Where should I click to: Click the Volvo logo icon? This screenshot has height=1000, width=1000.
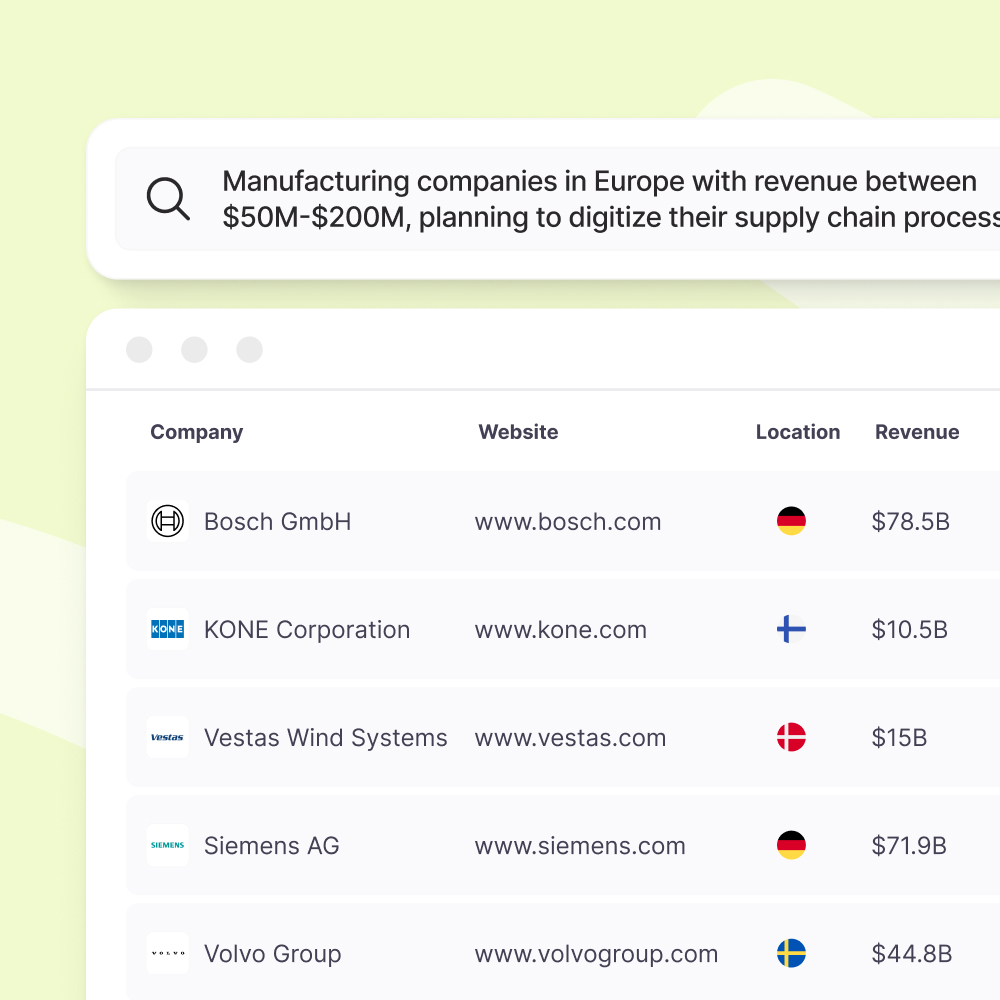click(168, 953)
